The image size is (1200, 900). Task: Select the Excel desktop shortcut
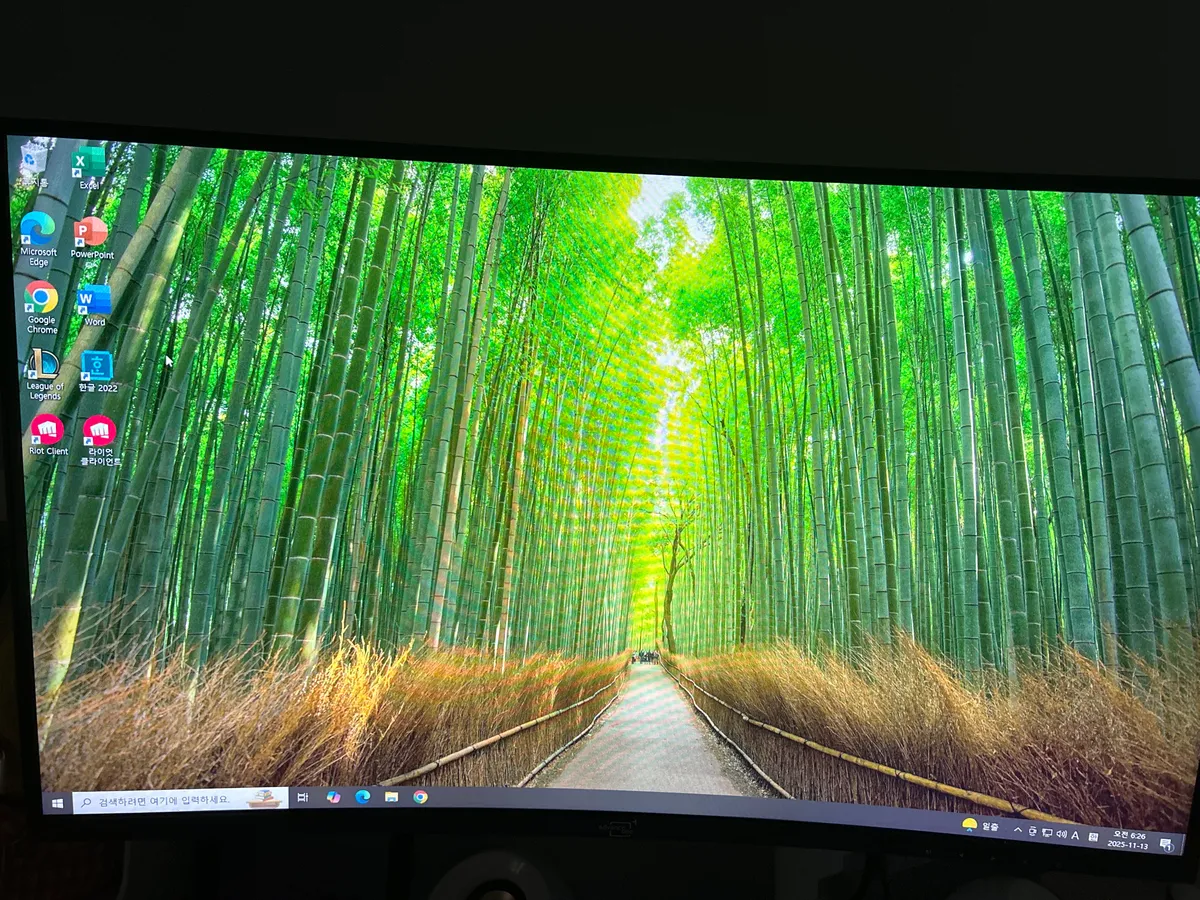coord(90,168)
